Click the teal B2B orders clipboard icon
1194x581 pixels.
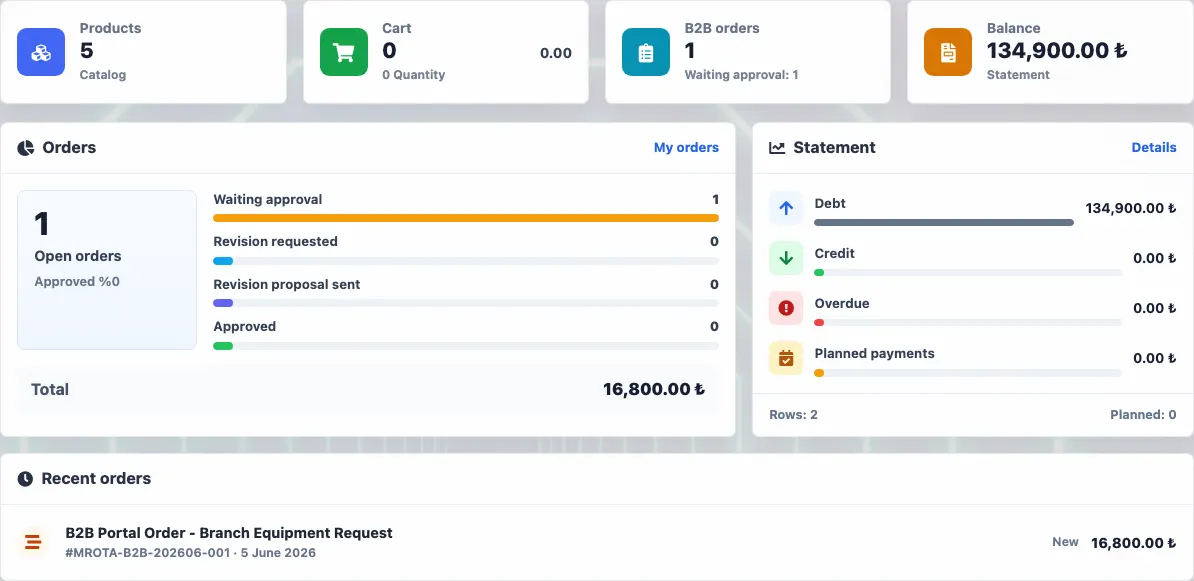pos(646,52)
